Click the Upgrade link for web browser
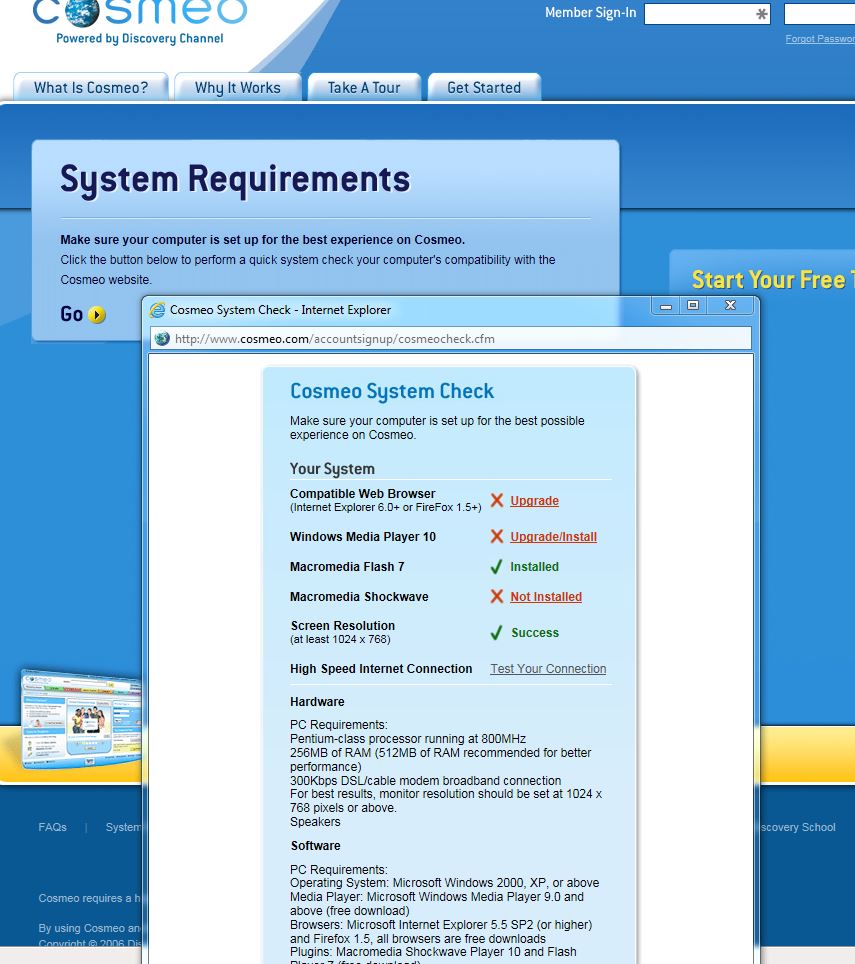The image size is (855, 964). tap(534, 500)
